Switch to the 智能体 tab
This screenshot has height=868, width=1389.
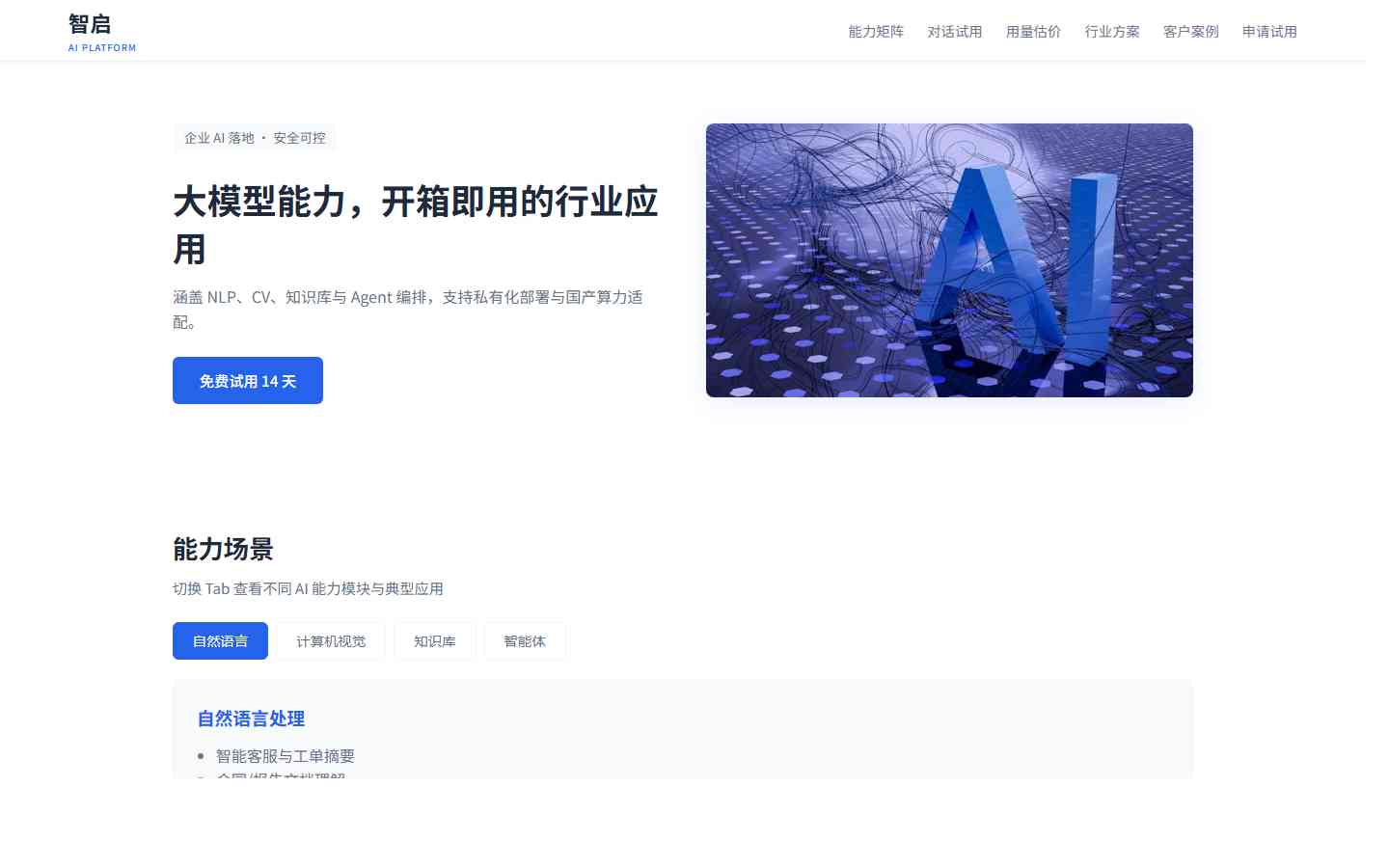[x=525, y=641]
